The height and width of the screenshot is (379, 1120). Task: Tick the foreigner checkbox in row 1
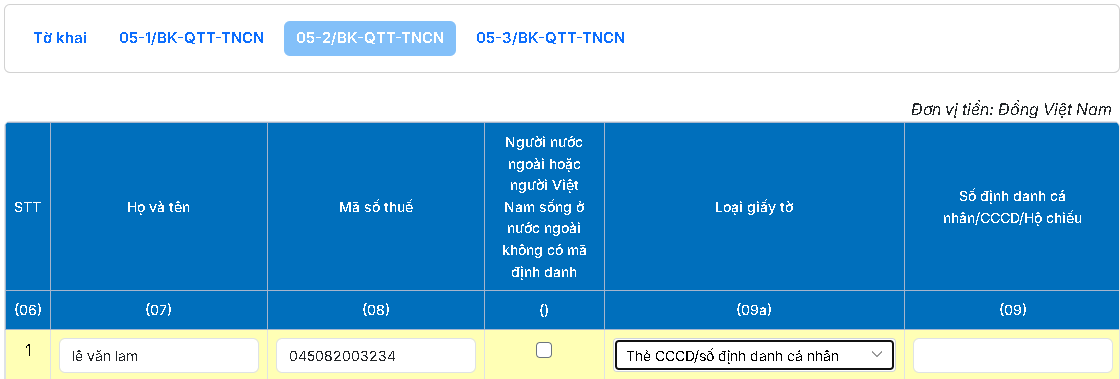click(544, 350)
